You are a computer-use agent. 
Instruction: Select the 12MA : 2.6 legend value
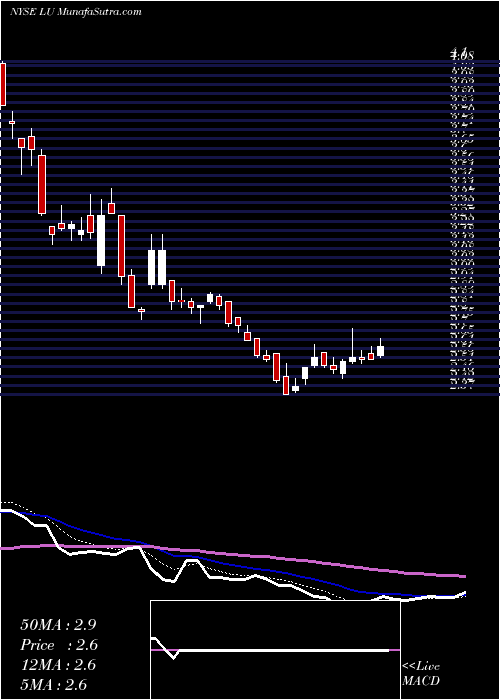point(58,665)
